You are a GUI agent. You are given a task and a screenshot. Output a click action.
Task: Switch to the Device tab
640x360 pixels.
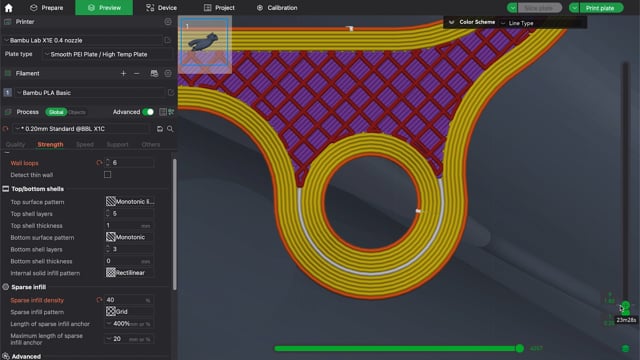click(x=161, y=8)
